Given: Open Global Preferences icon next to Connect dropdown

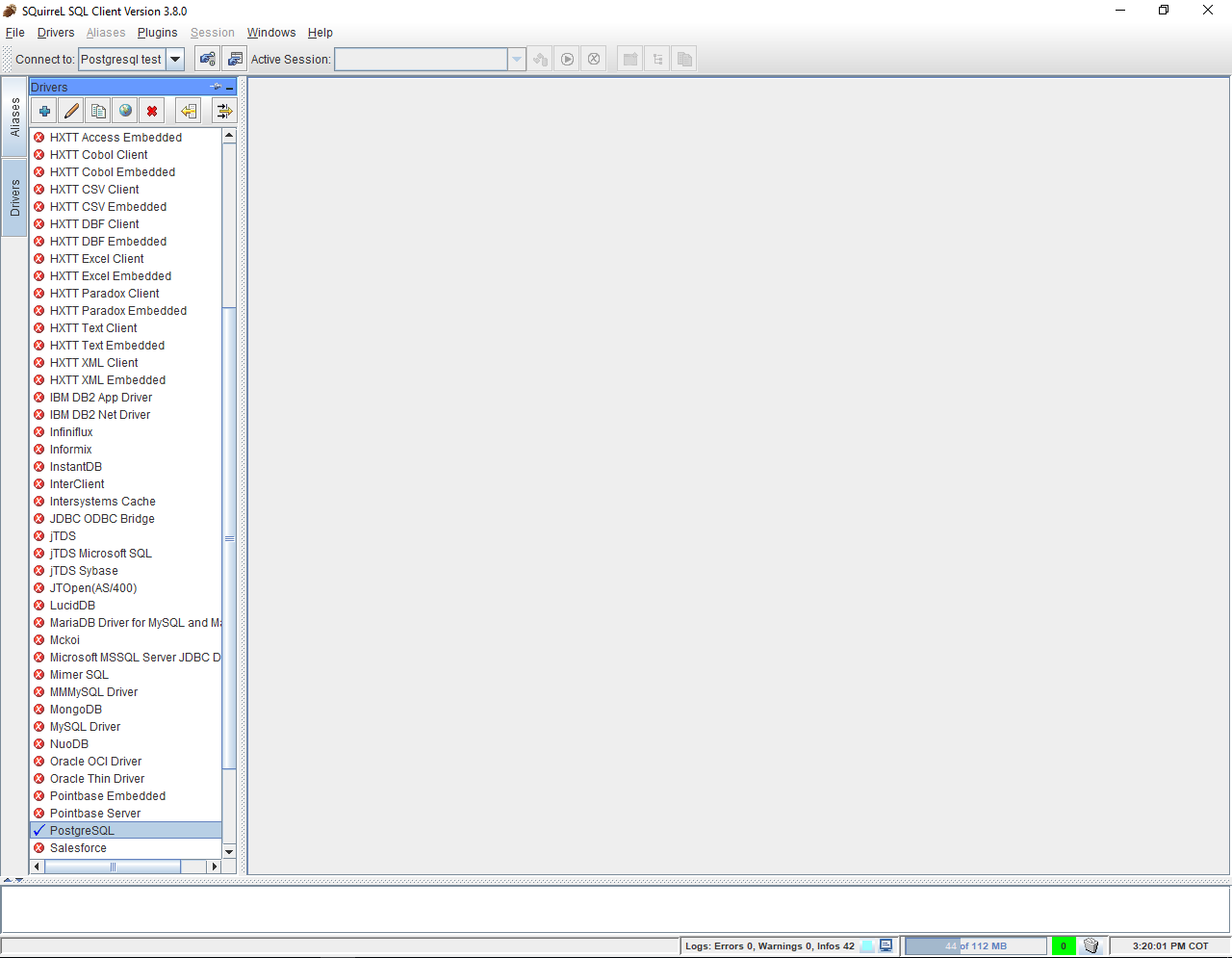Looking at the screenshot, I should (x=207, y=59).
